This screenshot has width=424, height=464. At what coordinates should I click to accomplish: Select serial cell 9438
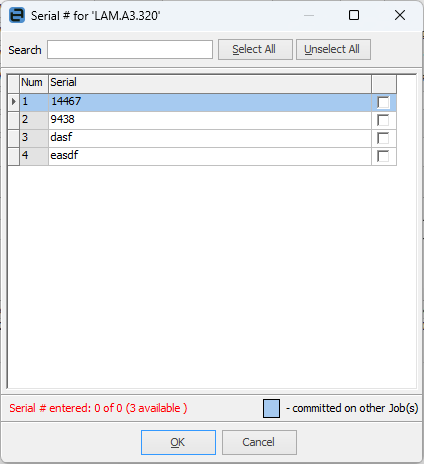(210, 120)
